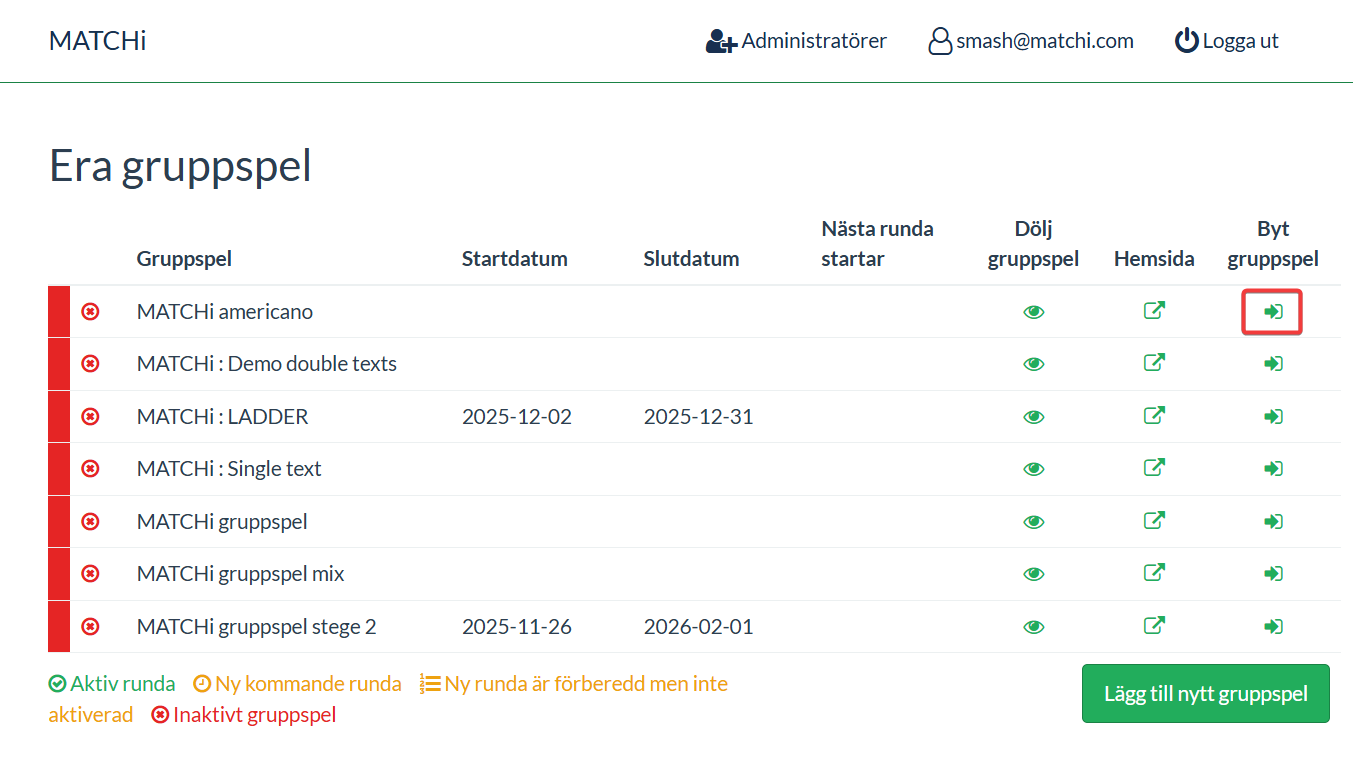
Task: Click inactive status icon beside MATCHi americano
Action: (x=90, y=312)
